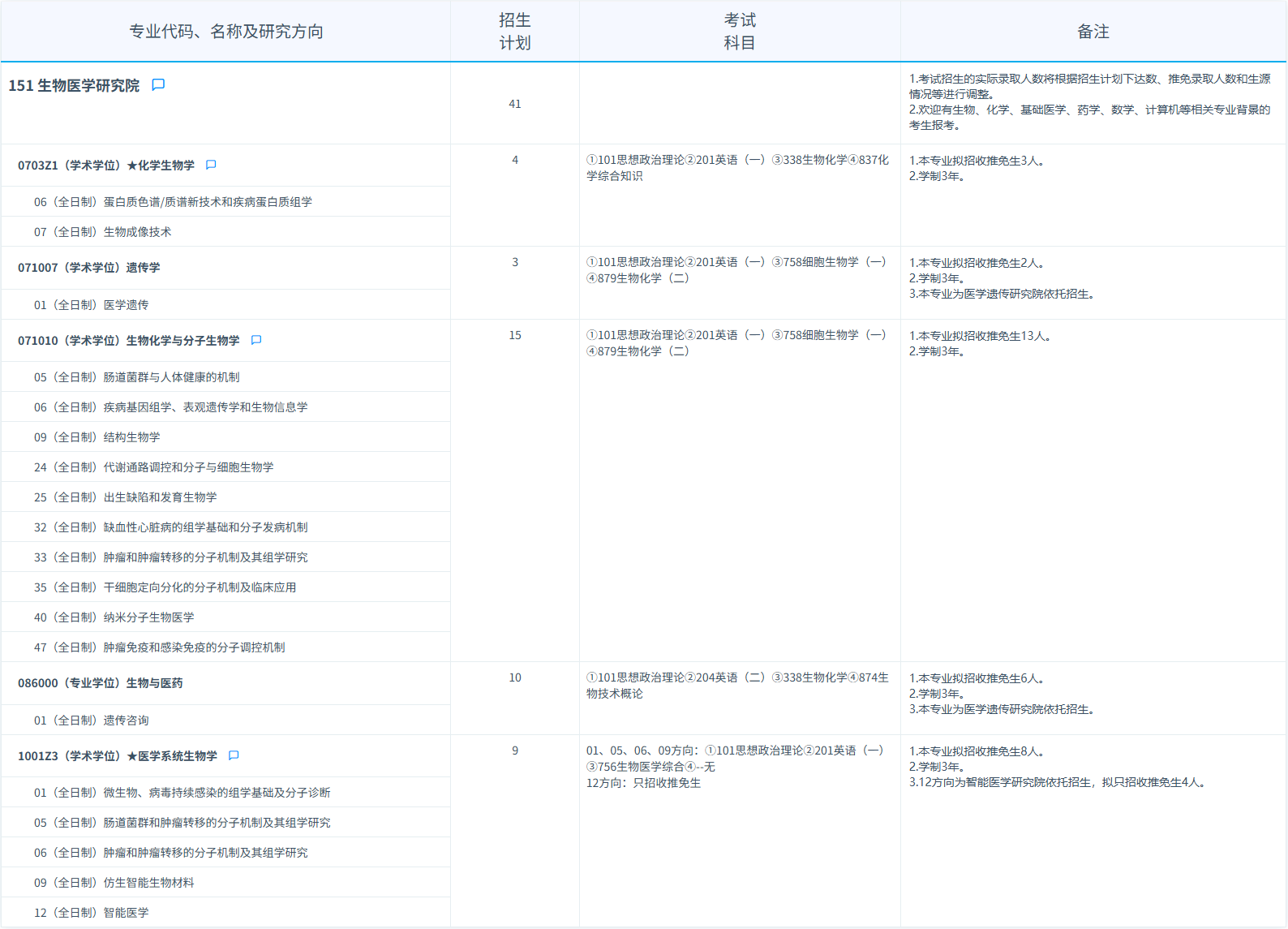Open the 071007 遗传学 program title
Image resolution: width=1288 pixels, height=929 pixels.
coord(89,268)
